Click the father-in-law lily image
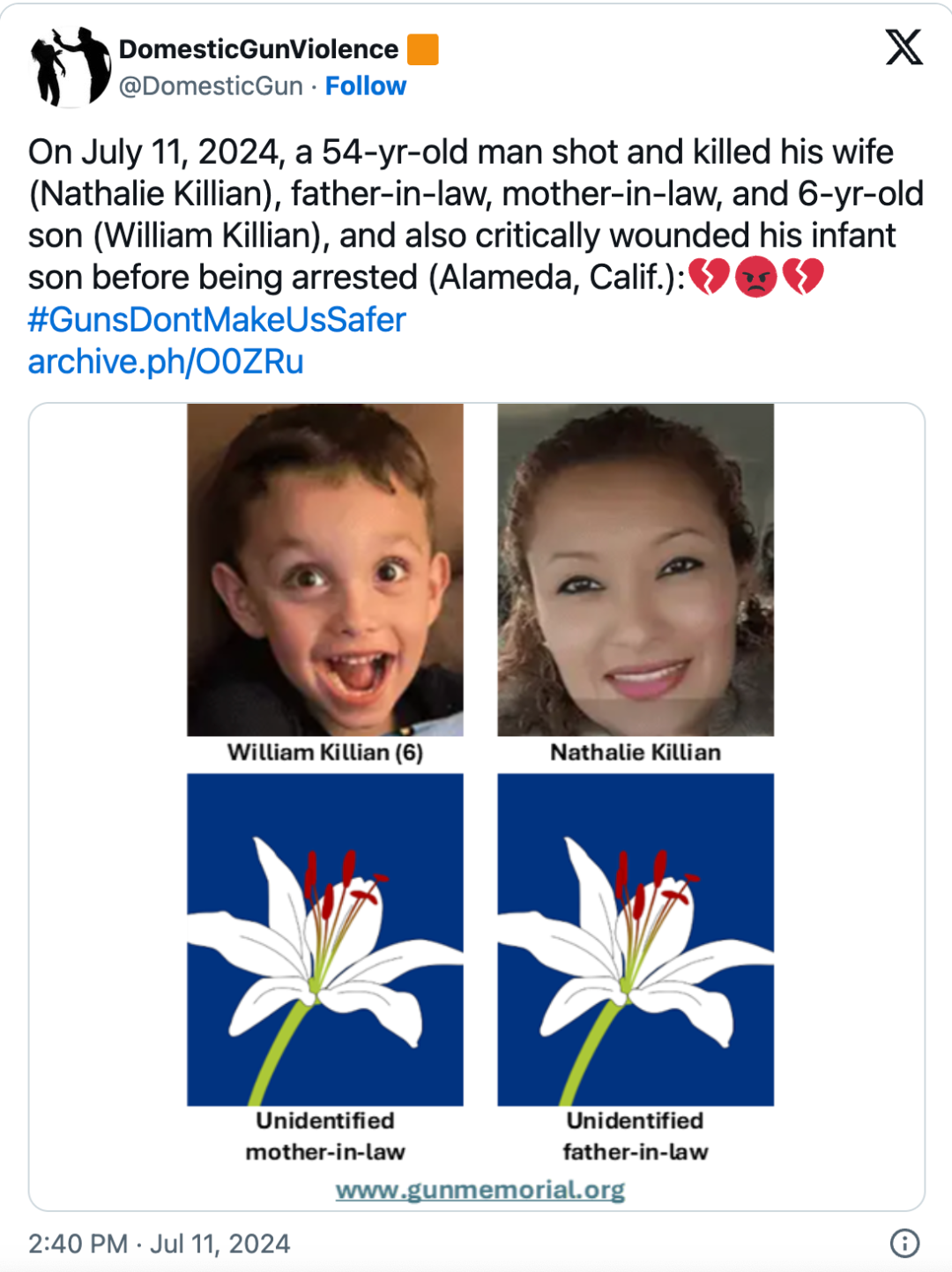This screenshot has width=952, height=1272. click(x=636, y=940)
